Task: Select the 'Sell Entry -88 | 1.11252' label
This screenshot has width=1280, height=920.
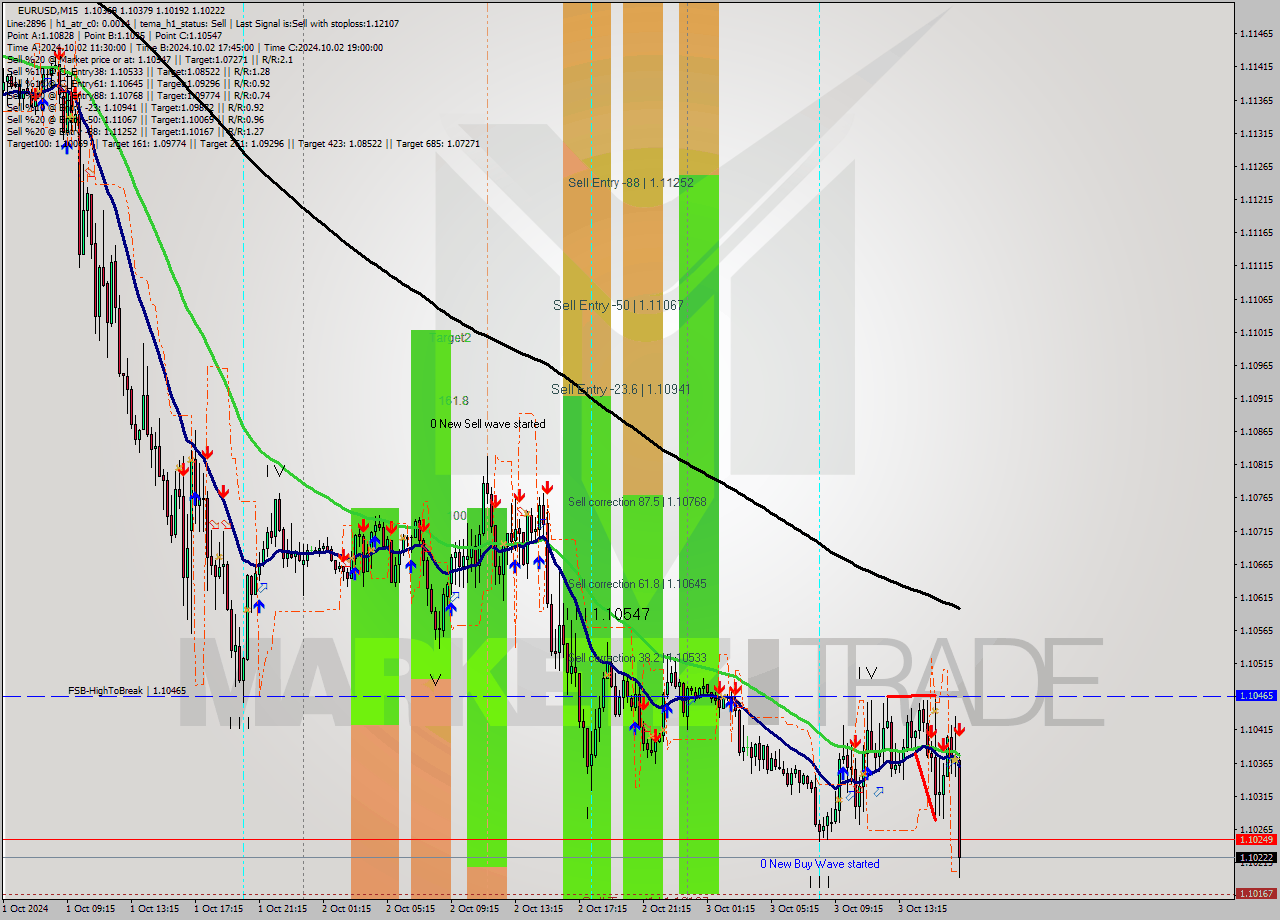Action: tap(630, 182)
